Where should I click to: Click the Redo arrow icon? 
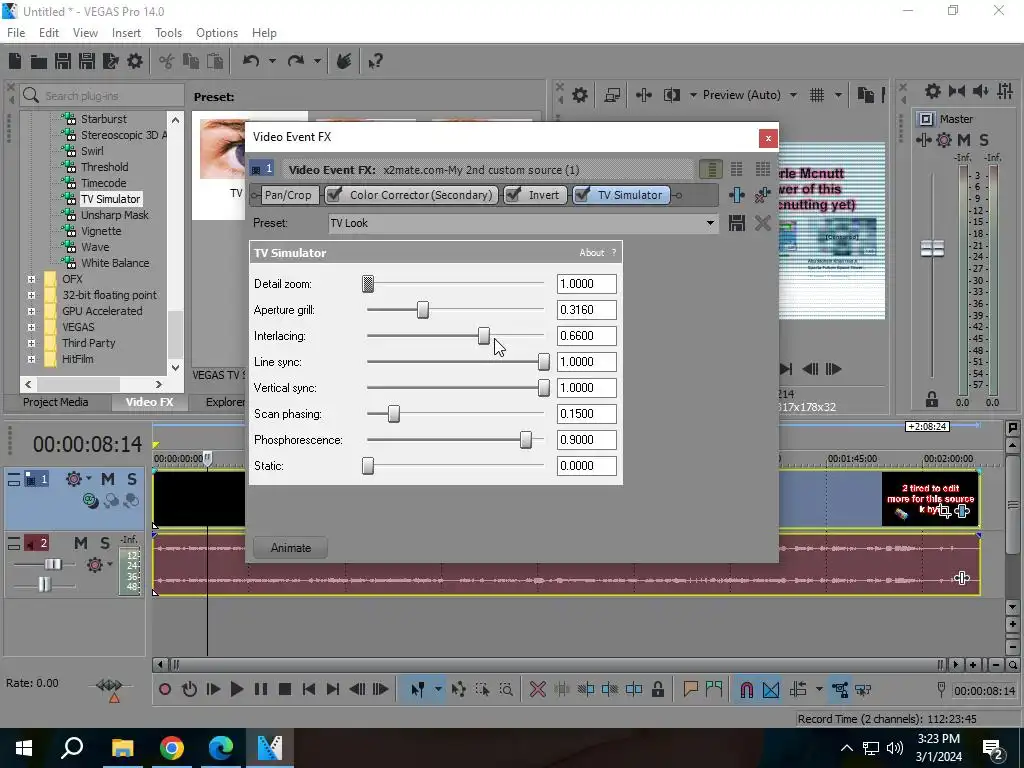[x=296, y=61]
